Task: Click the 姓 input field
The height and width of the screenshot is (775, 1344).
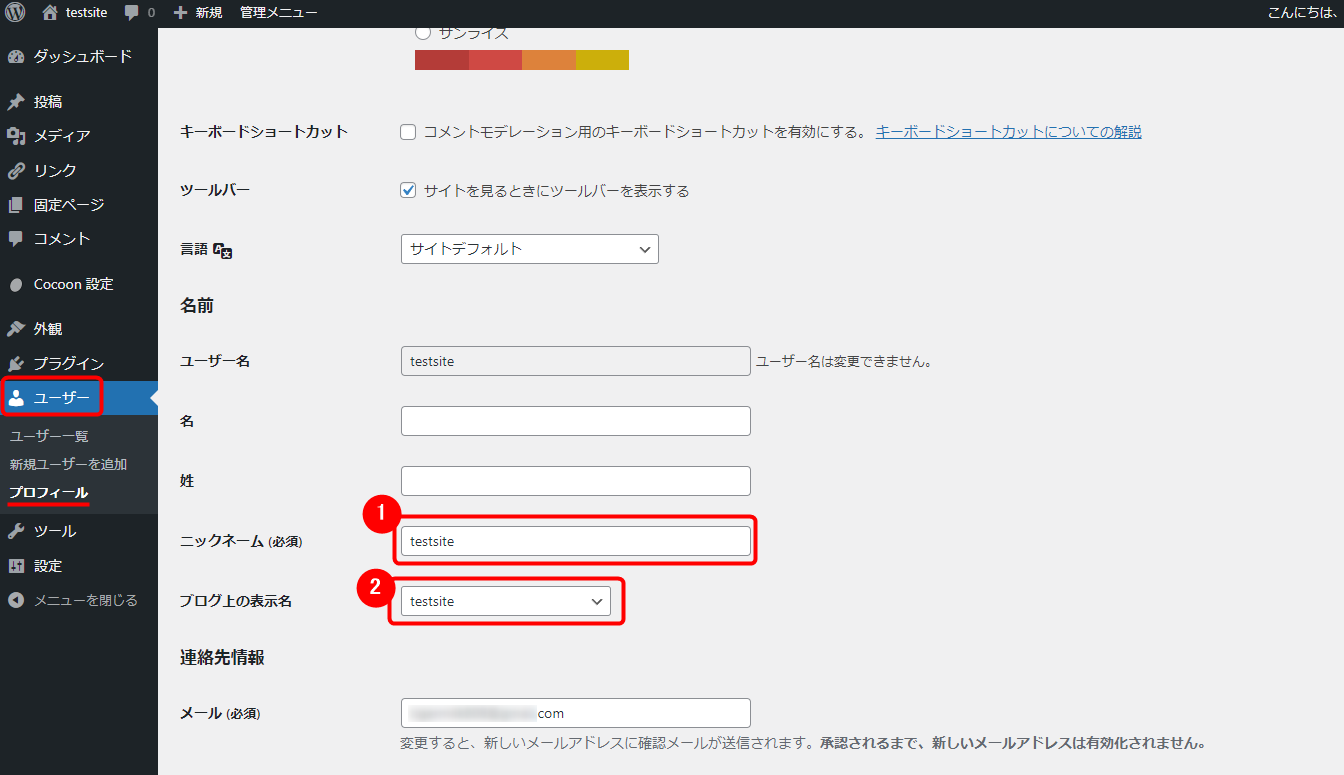Action: click(x=575, y=481)
